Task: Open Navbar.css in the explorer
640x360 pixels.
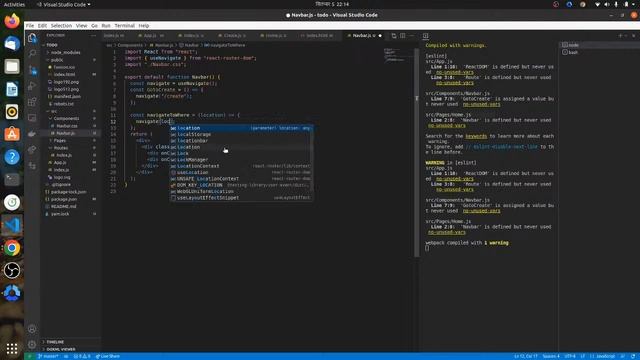Action: [x=67, y=126]
